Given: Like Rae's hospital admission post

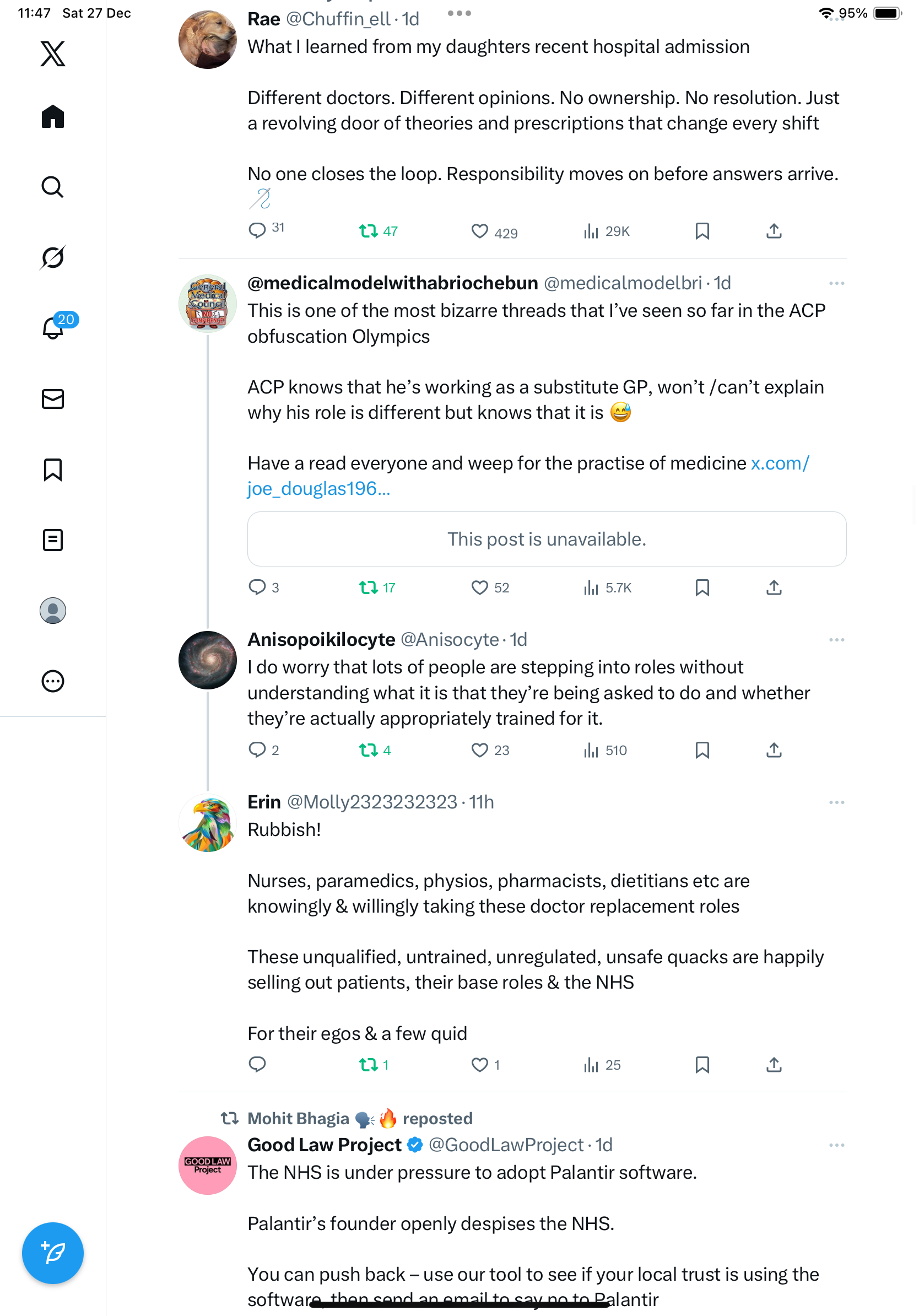Looking at the screenshot, I should pos(479,231).
